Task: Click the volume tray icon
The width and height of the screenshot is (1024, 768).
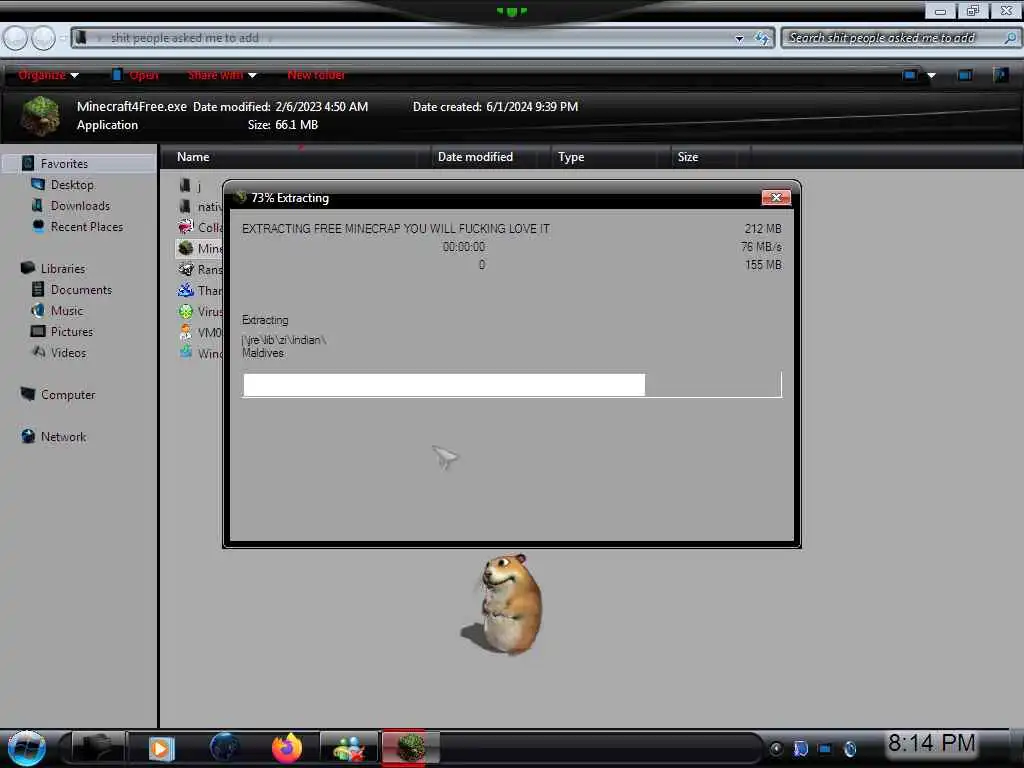Action: (x=850, y=749)
